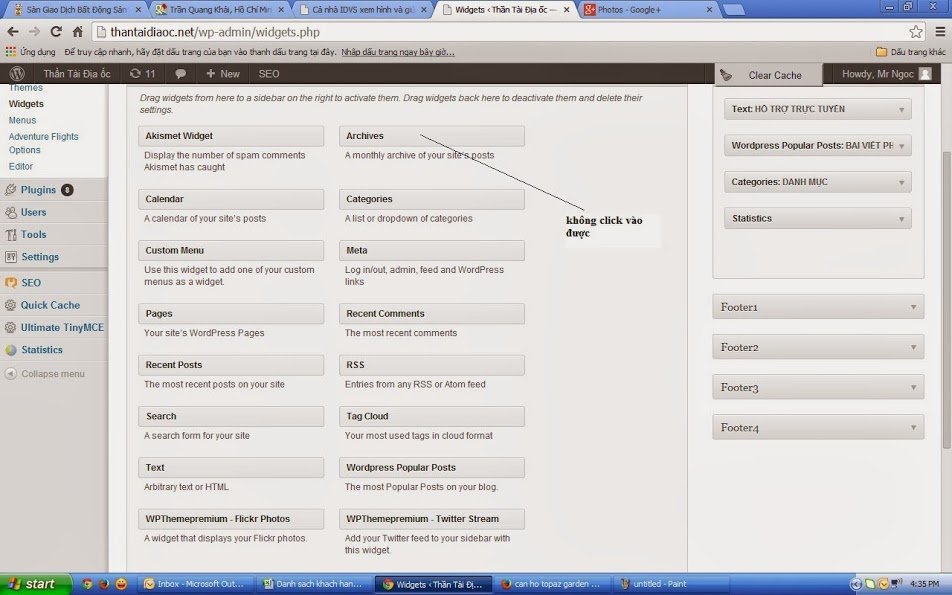This screenshot has width=952, height=595.
Task: Collapse the admin menu
Action: pos(44,374)
